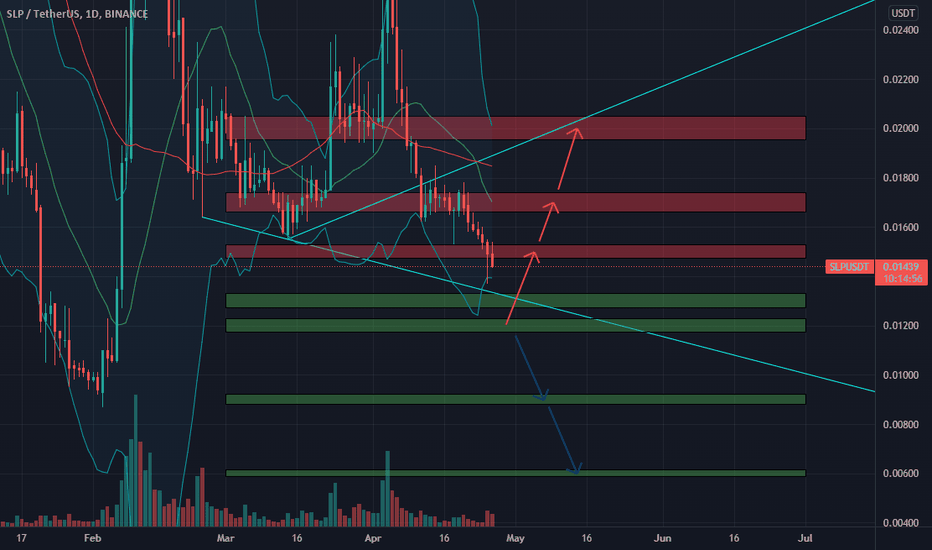
Task: Click the 0.02200 price axis label
Action: (901, 80)
